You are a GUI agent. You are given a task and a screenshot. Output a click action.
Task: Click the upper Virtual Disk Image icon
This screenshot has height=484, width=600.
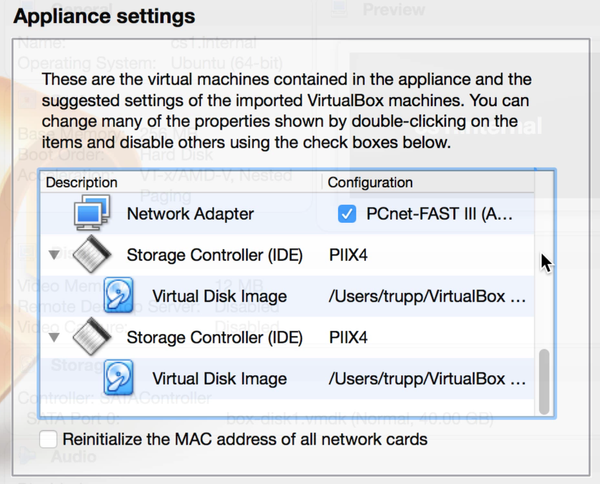(122, 296)
